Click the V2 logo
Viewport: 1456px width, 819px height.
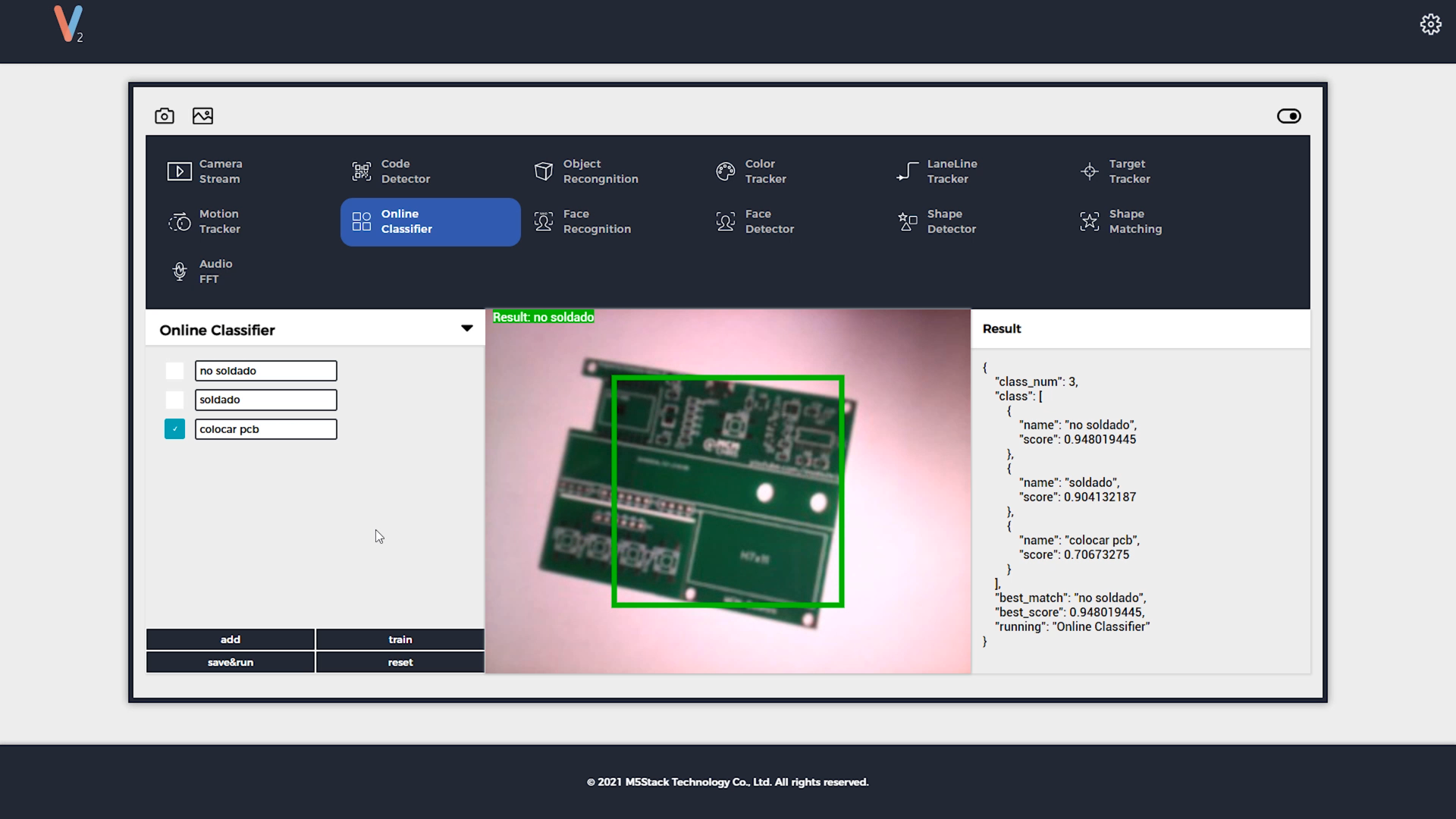point(68,24)
